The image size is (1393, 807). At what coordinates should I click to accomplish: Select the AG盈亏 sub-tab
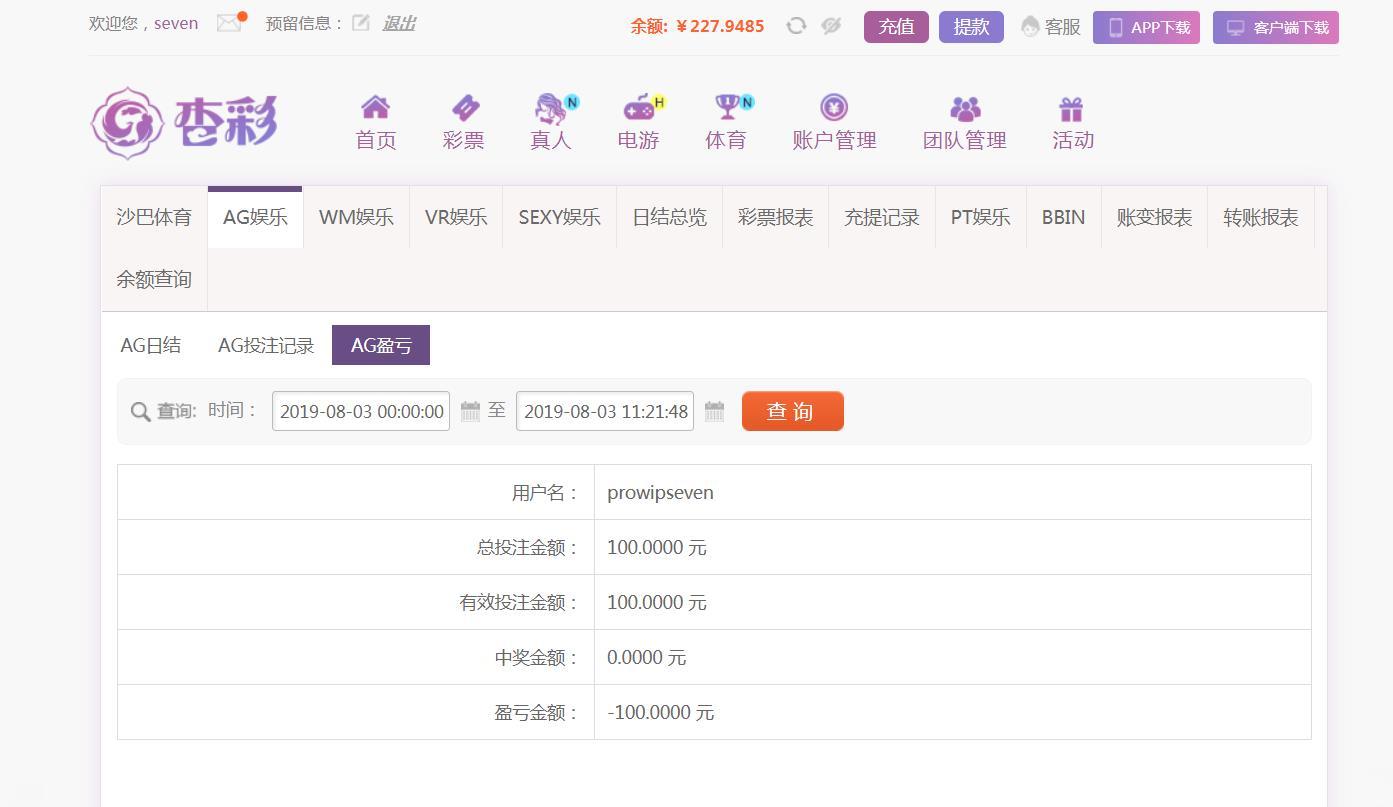381,345
